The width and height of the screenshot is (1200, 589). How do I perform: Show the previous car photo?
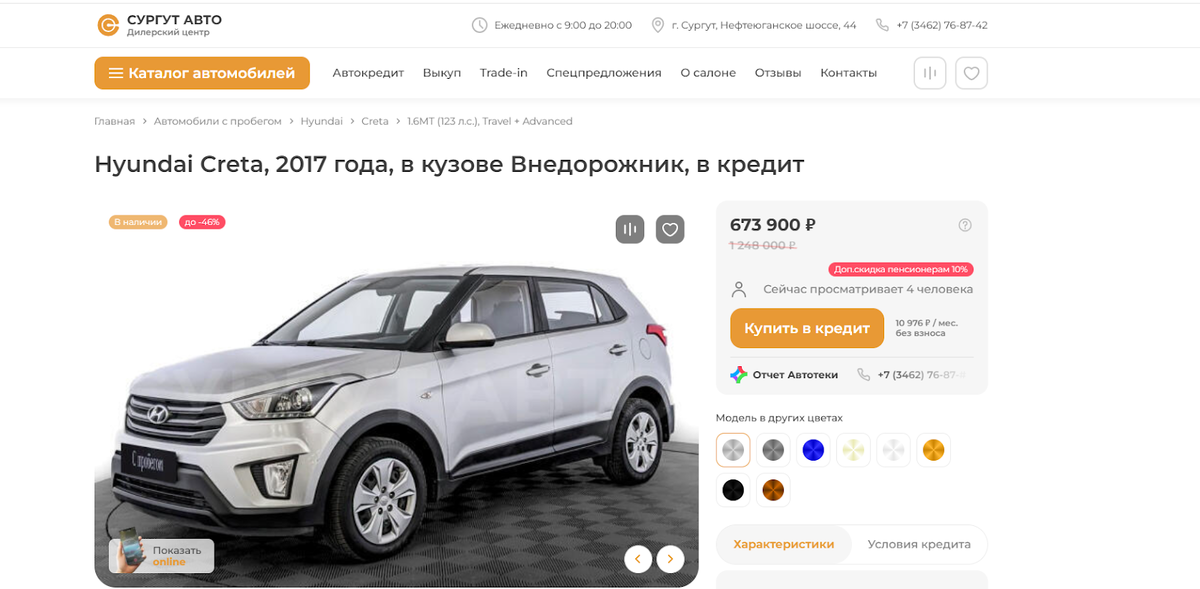point(638,558)
